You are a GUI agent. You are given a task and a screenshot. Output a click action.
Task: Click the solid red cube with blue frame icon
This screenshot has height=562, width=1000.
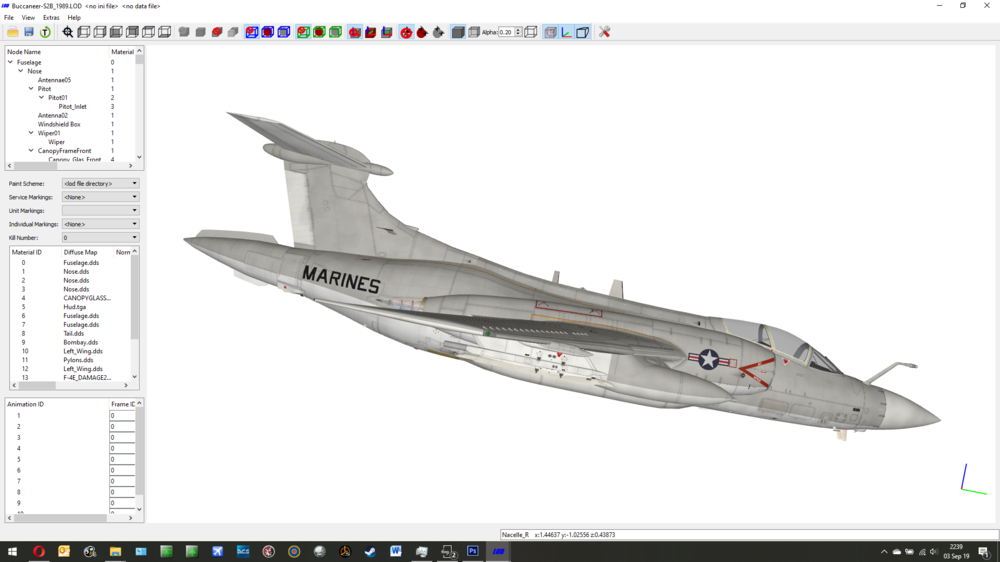click(x=268, y=32)
